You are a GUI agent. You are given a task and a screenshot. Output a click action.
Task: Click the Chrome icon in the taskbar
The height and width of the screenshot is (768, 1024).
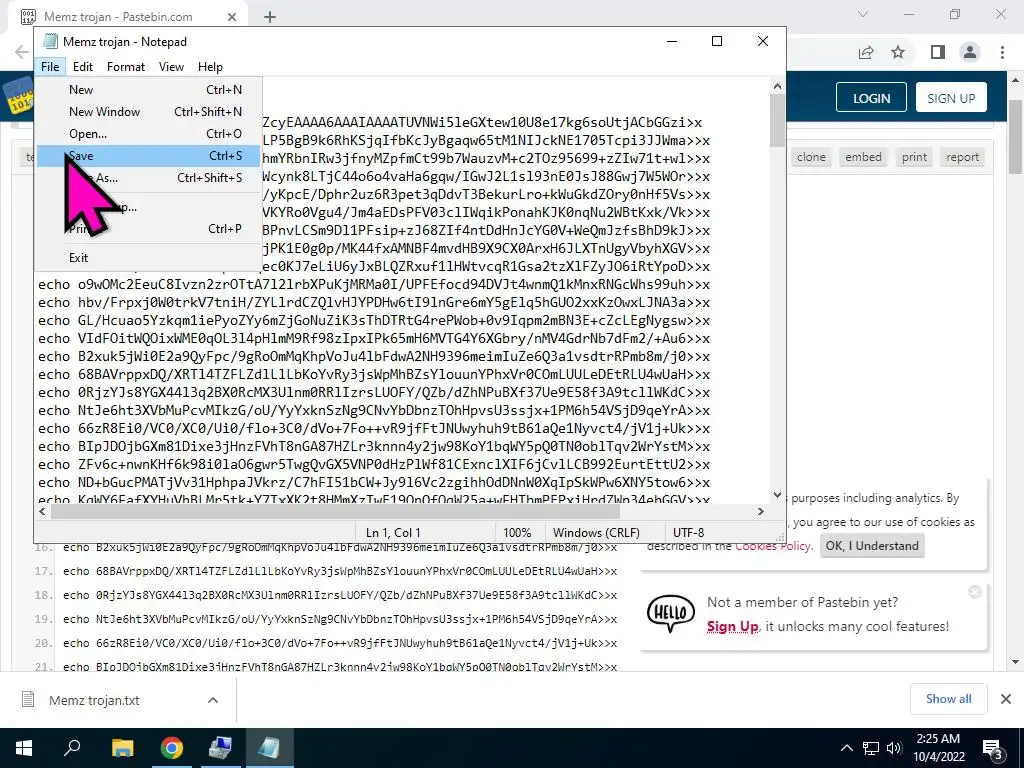tap(172, 748)
